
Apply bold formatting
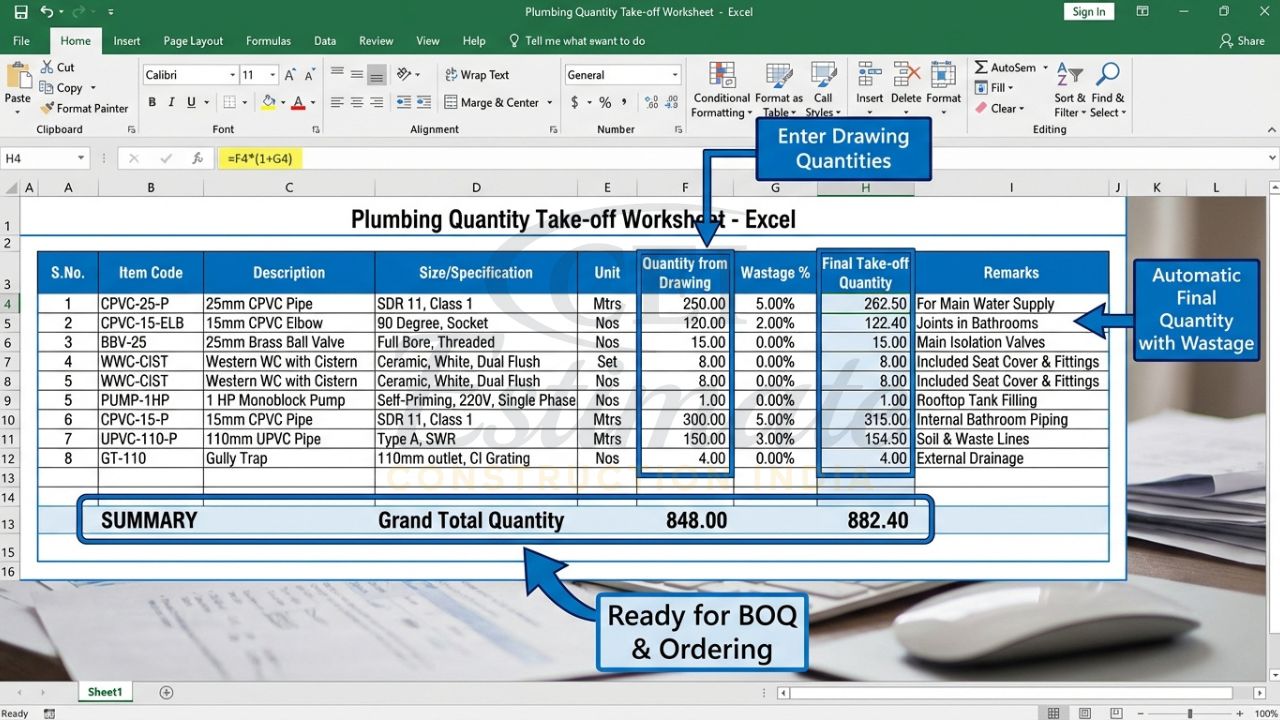[151, 102]
